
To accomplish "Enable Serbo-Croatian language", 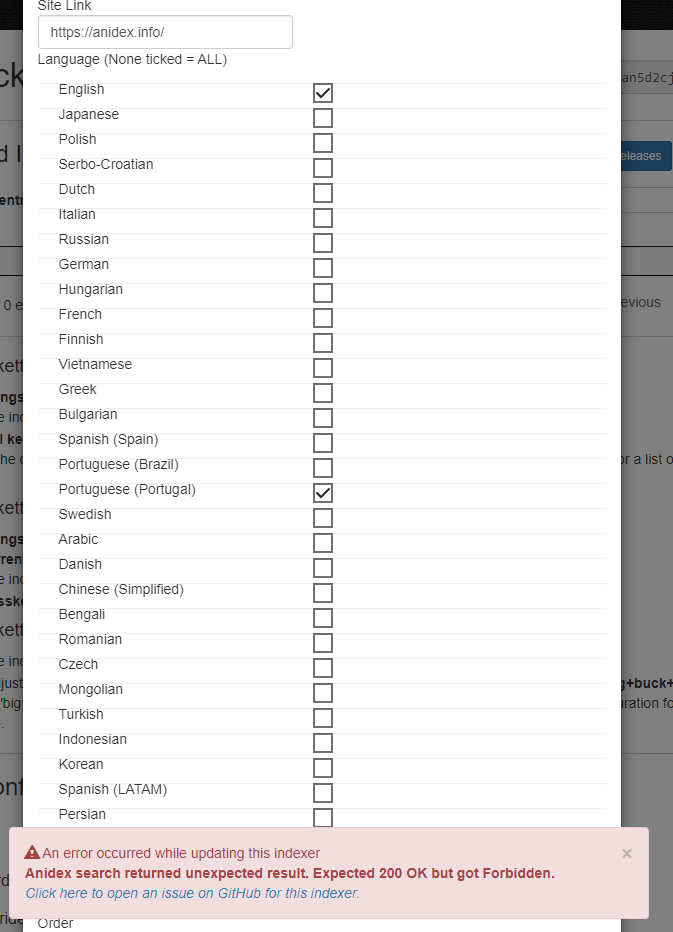I will [322, 167].
